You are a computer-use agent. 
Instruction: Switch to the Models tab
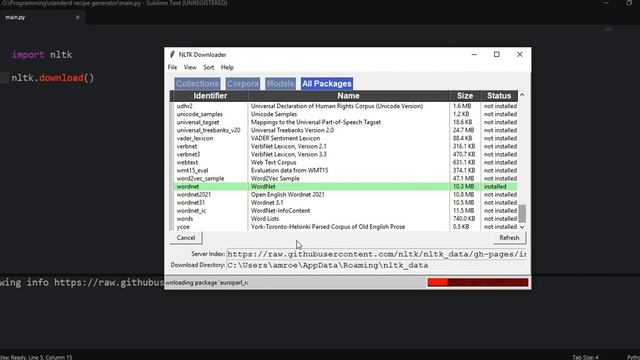pos(280,84)
